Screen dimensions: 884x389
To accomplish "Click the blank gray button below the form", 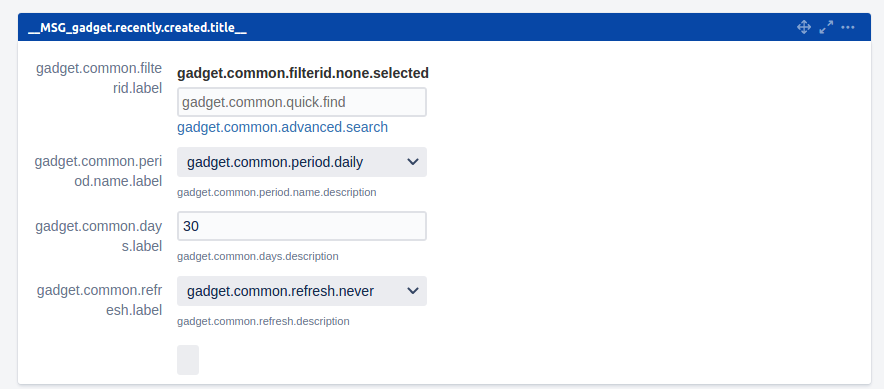I will click(x=188, y=360).
